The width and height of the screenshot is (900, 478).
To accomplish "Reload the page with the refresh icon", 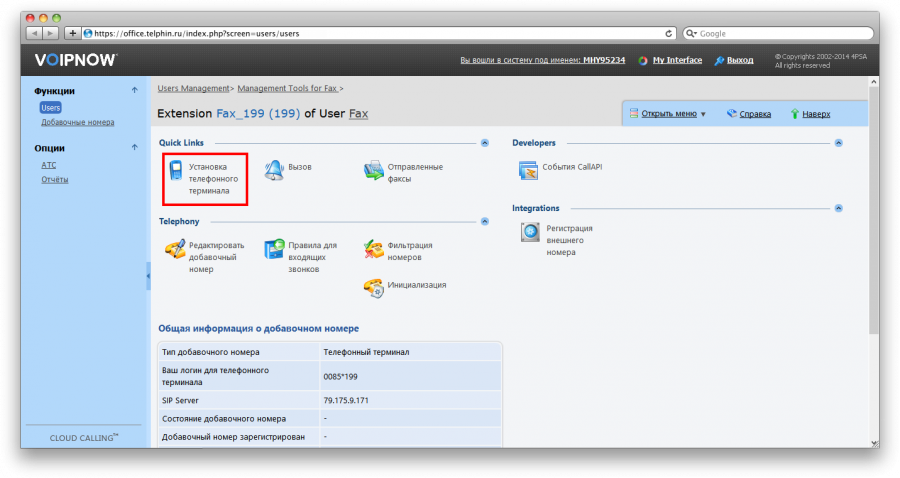I will pyautogui.click(x=669, y=33).
